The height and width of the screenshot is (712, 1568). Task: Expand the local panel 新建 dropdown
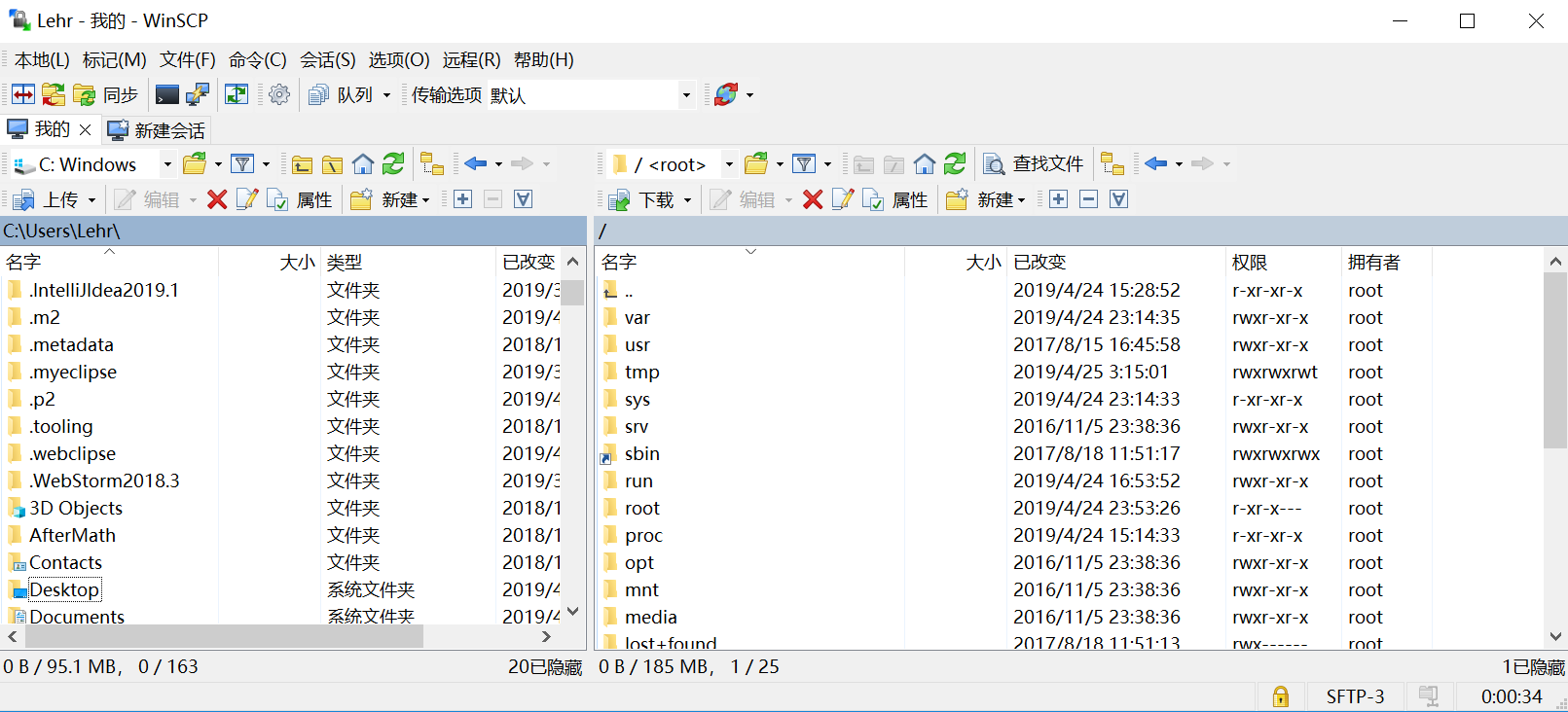pos(426,200)
